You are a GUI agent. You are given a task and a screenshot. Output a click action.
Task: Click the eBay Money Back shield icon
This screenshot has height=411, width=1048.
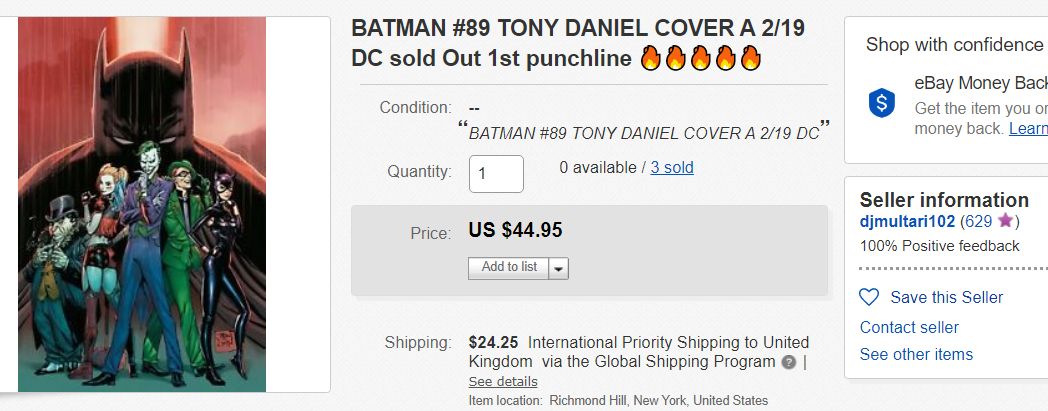click(x=881, y=102)
